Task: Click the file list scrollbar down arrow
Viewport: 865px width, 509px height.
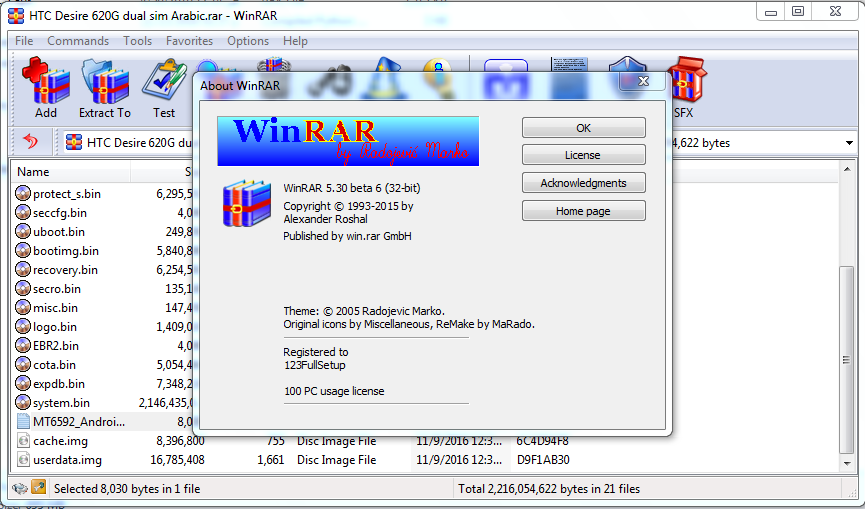Action: click(847, 464)
